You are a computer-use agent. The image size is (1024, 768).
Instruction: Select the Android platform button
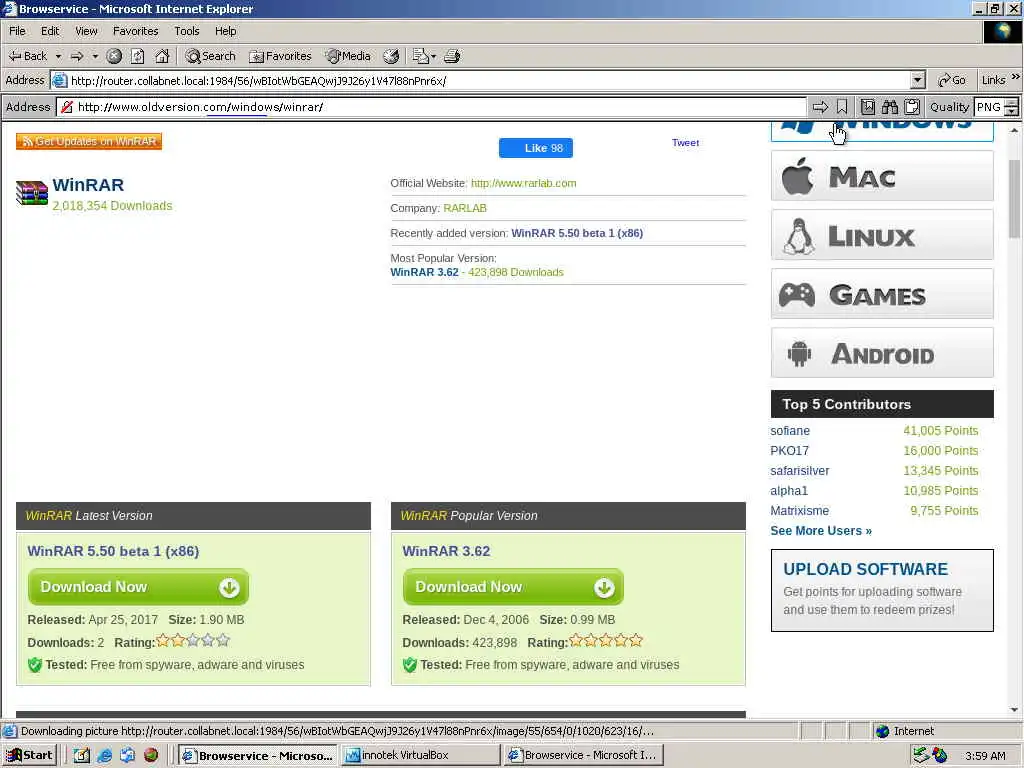pos(882,353)
